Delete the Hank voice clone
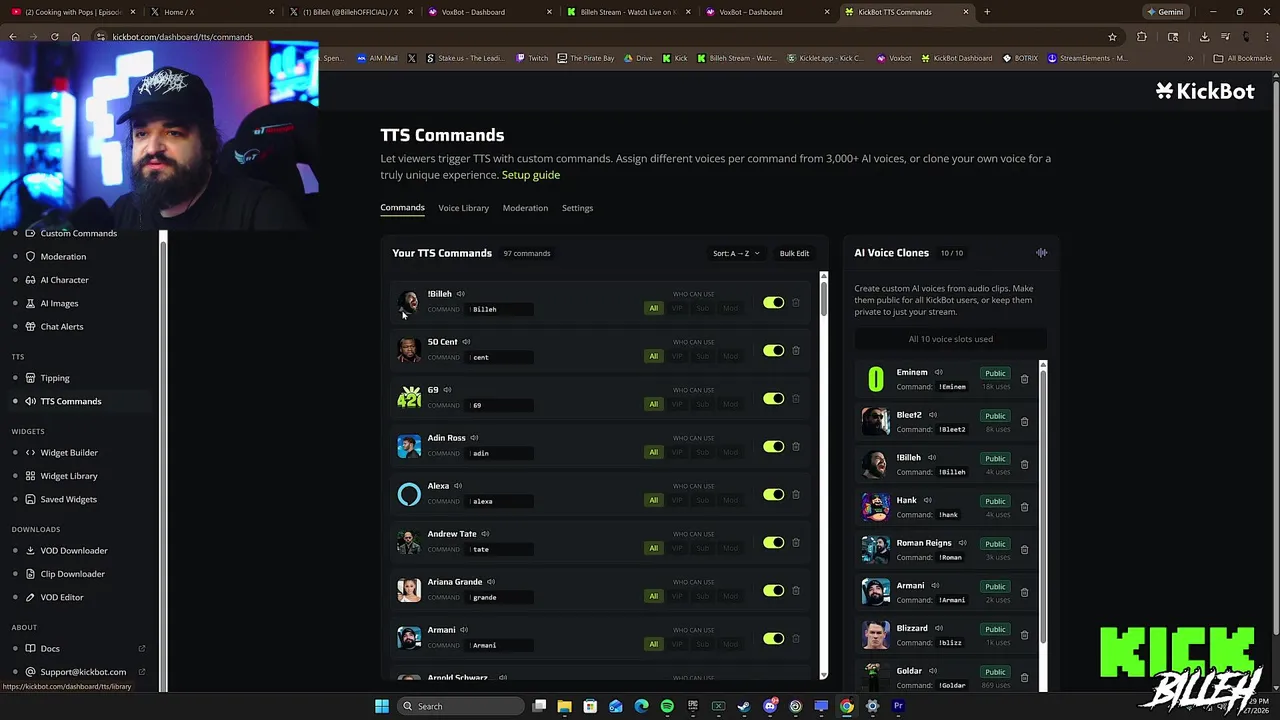 pos(1024,507)
